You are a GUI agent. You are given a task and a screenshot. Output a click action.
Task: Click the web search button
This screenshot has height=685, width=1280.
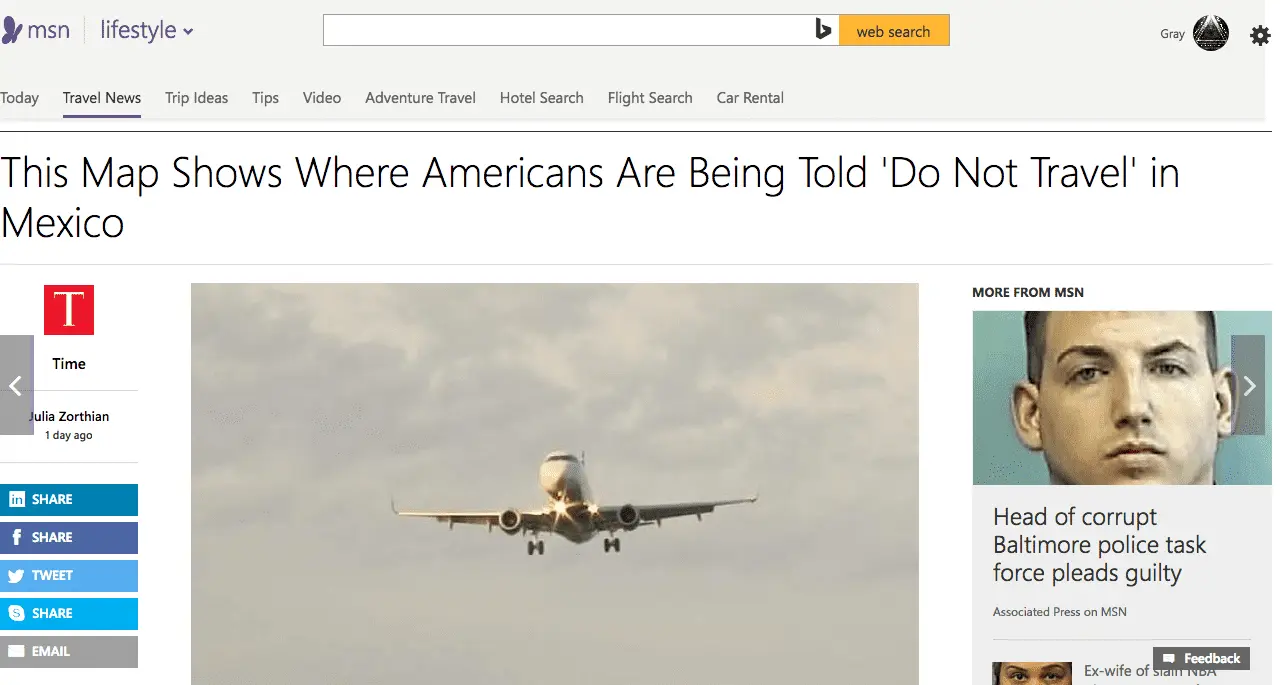click(x=894, y=31)
